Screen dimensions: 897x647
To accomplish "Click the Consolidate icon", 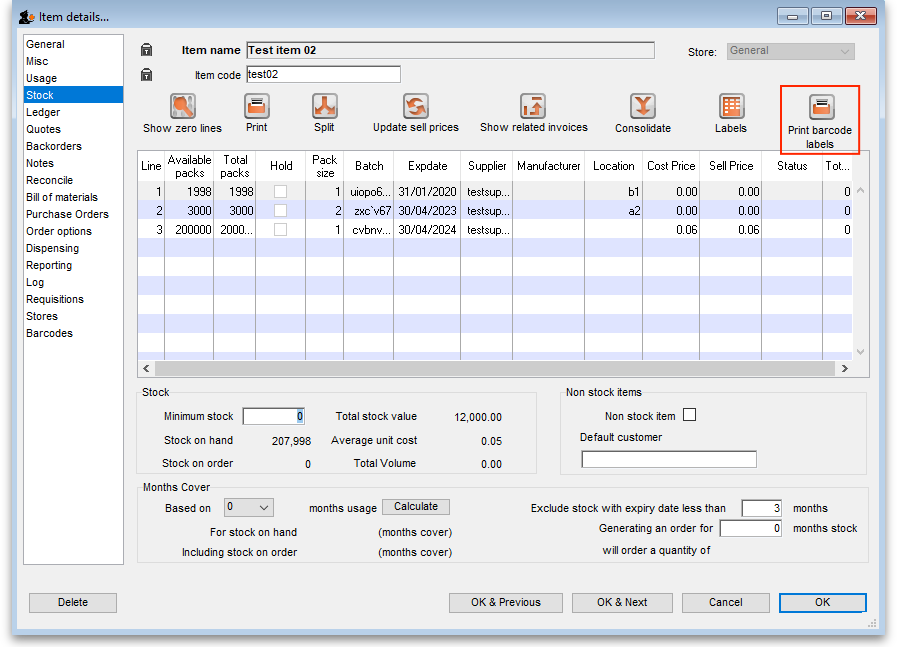I will (x=642, y=107).
